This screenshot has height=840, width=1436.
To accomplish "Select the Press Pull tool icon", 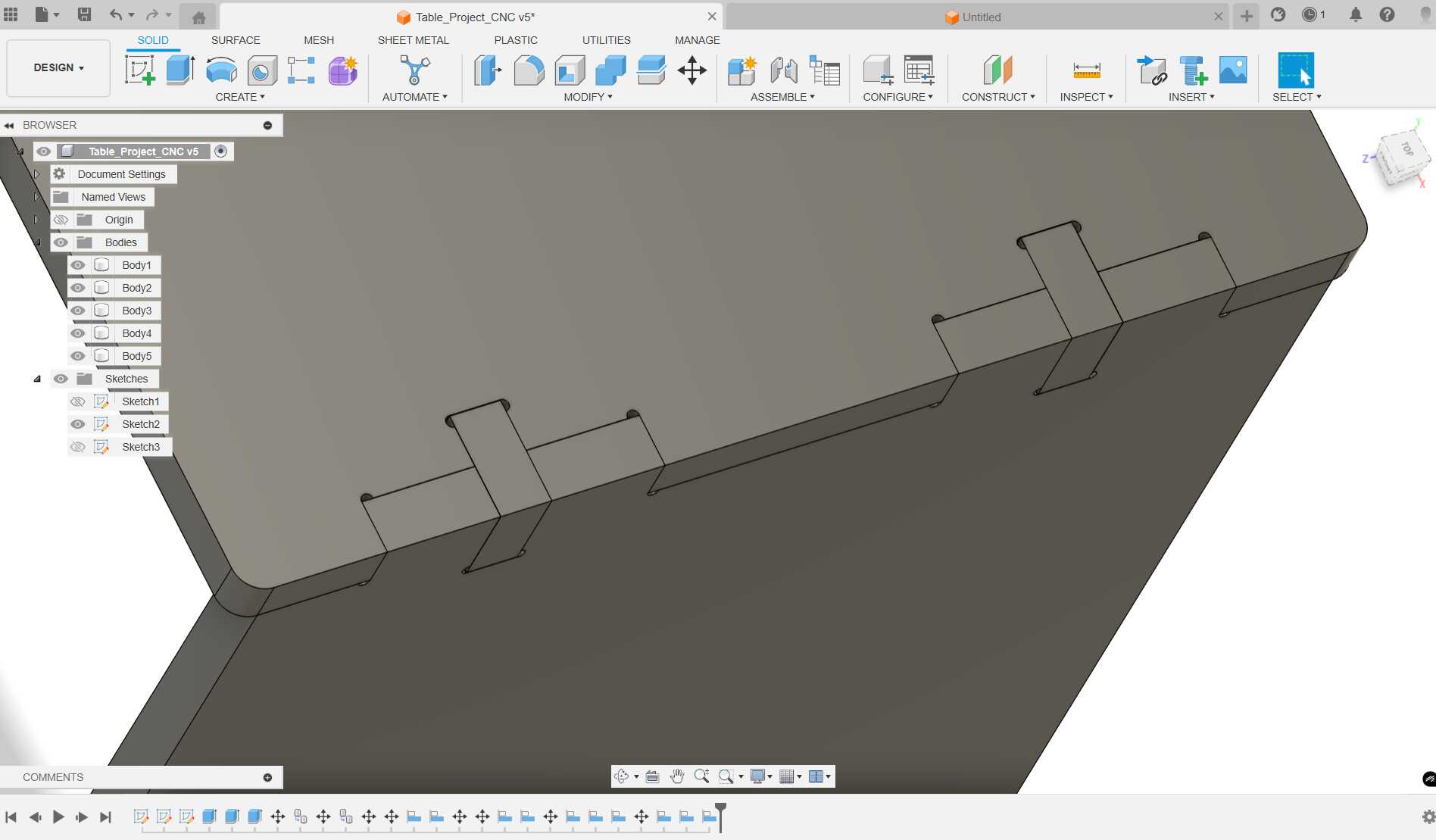I will click(x=488, y=70).
